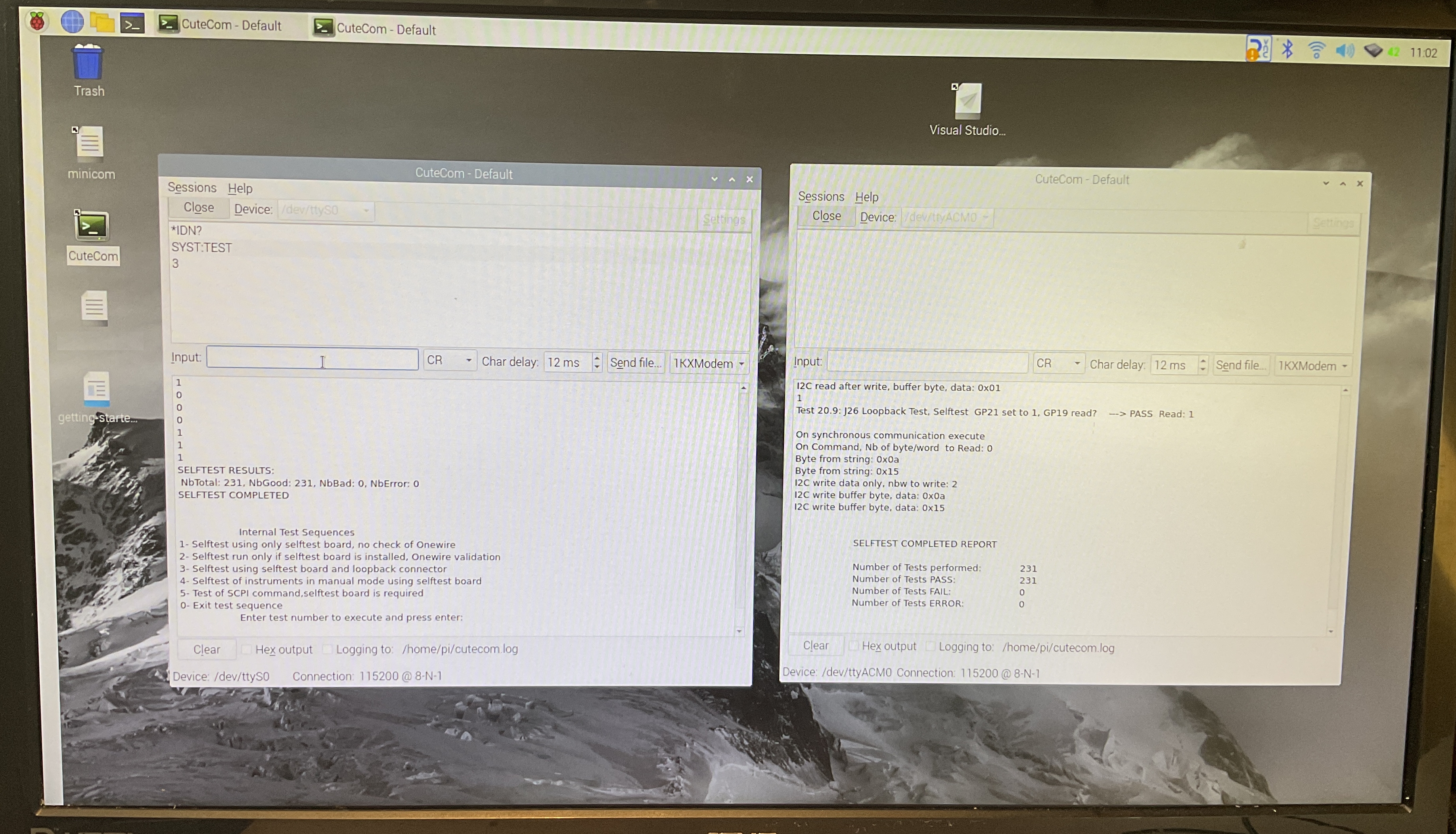Click the 12 ms delay field in right window
The height and width of the screenshot is (834, 1456).
point(1174,365)
